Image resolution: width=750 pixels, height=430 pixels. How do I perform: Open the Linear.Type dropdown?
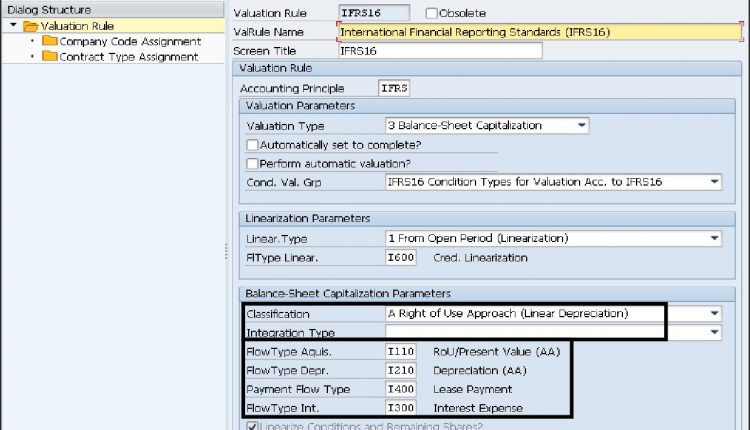714,238
